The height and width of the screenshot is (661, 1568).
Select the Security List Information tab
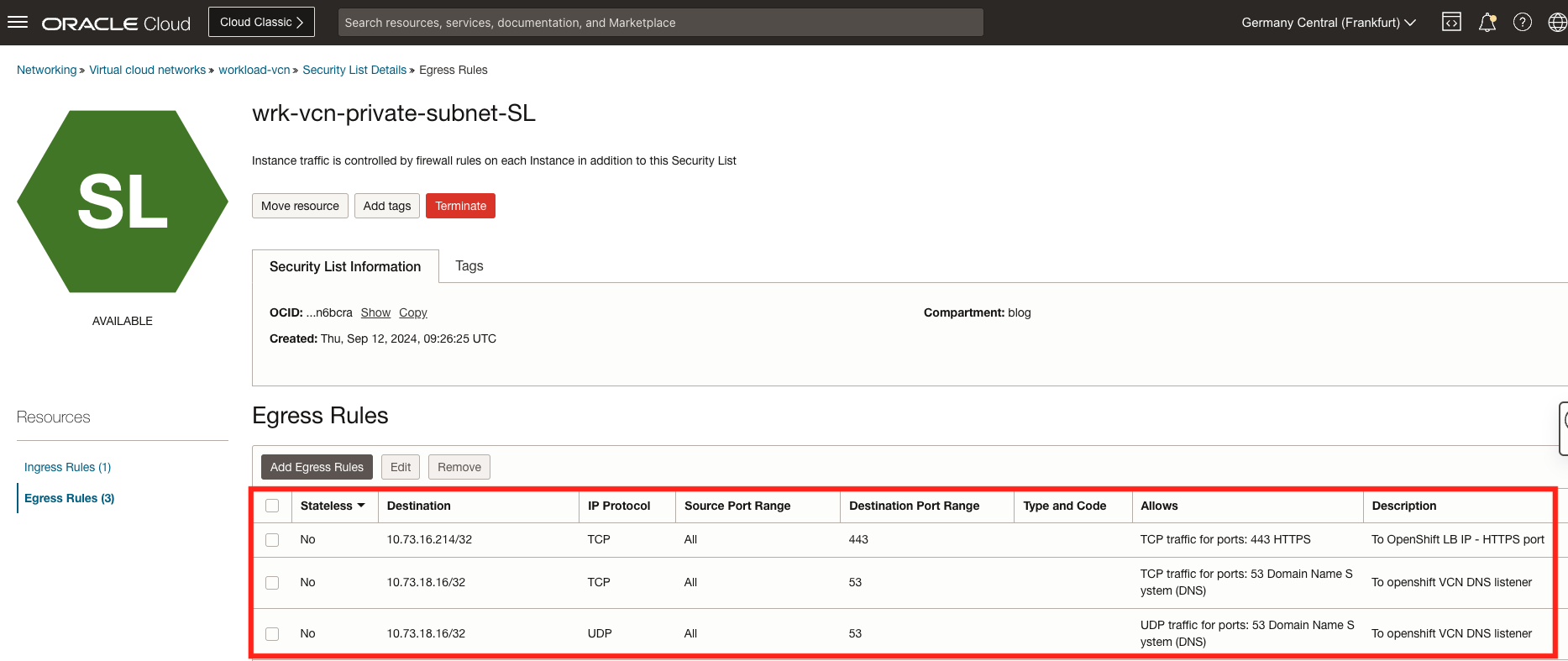[x=345, y=266]
